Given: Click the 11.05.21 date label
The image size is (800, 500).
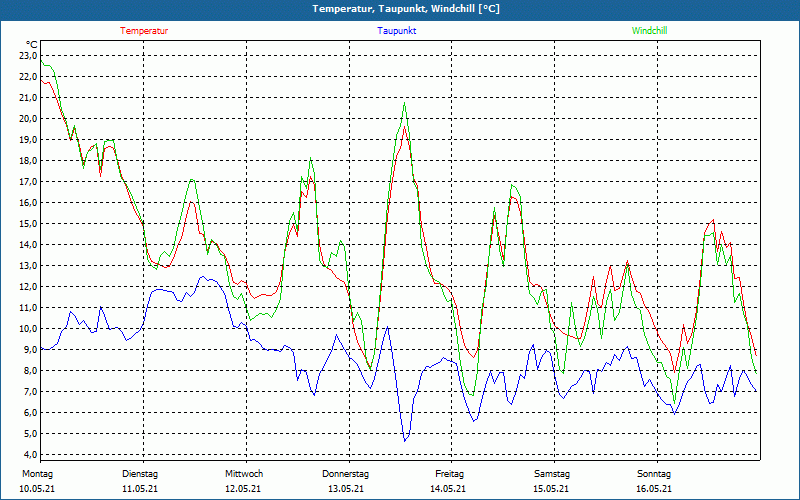Looking at the screenshot, I should click(x=140, y=489).
